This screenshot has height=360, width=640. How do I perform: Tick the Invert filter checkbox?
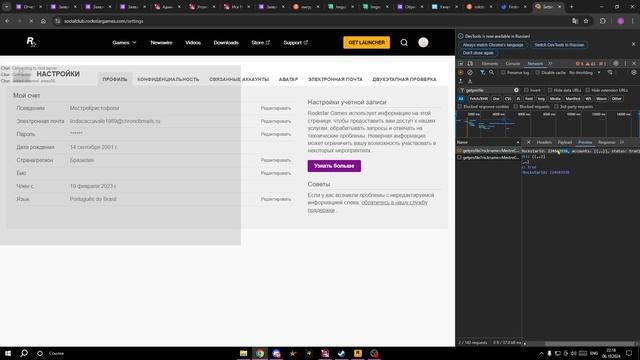[526, 90]
